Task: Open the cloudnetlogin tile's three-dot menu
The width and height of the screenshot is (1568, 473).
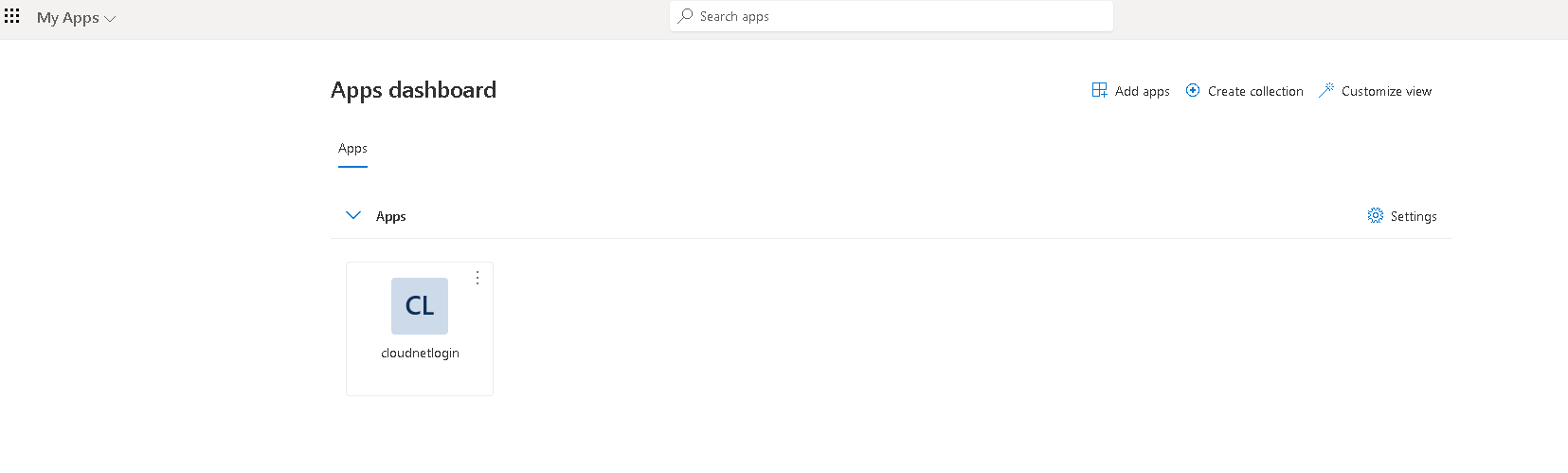Action: tap(478, 278)
